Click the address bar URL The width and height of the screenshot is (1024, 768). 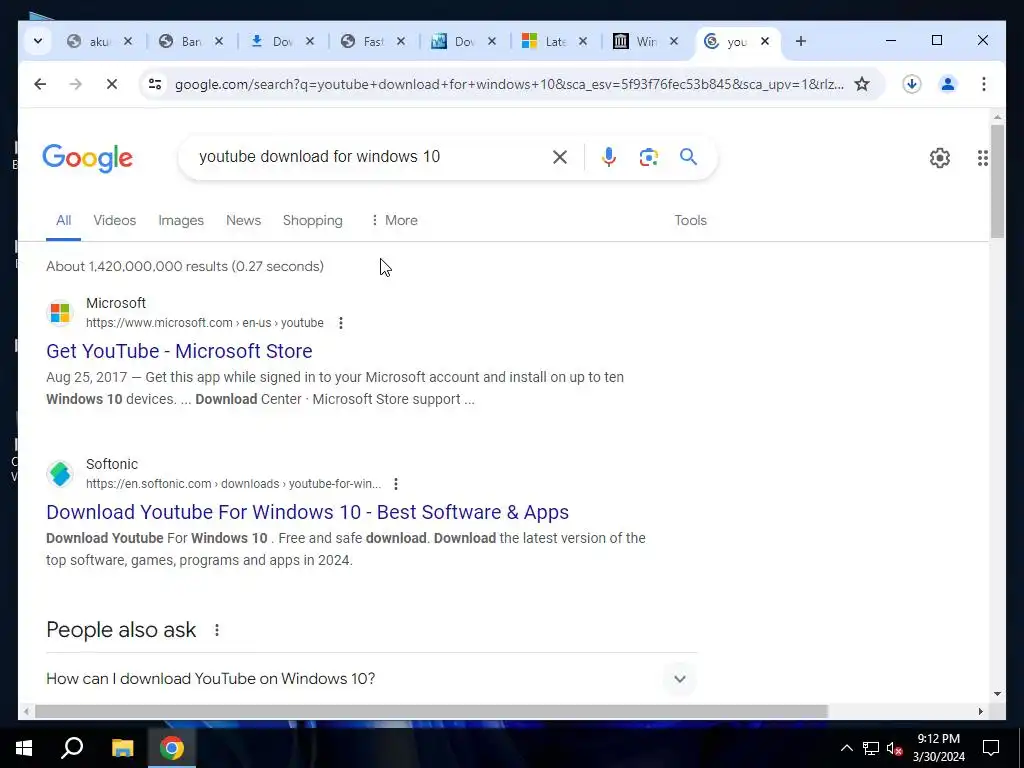coord(509,84)
